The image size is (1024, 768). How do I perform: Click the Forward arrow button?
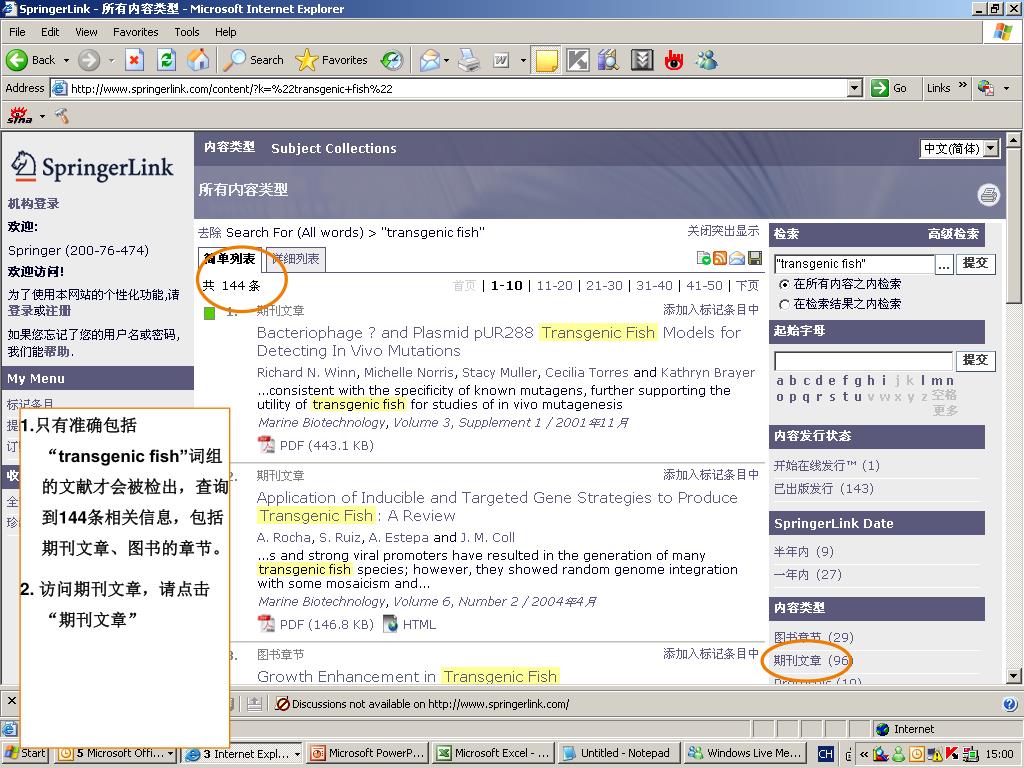89,60
